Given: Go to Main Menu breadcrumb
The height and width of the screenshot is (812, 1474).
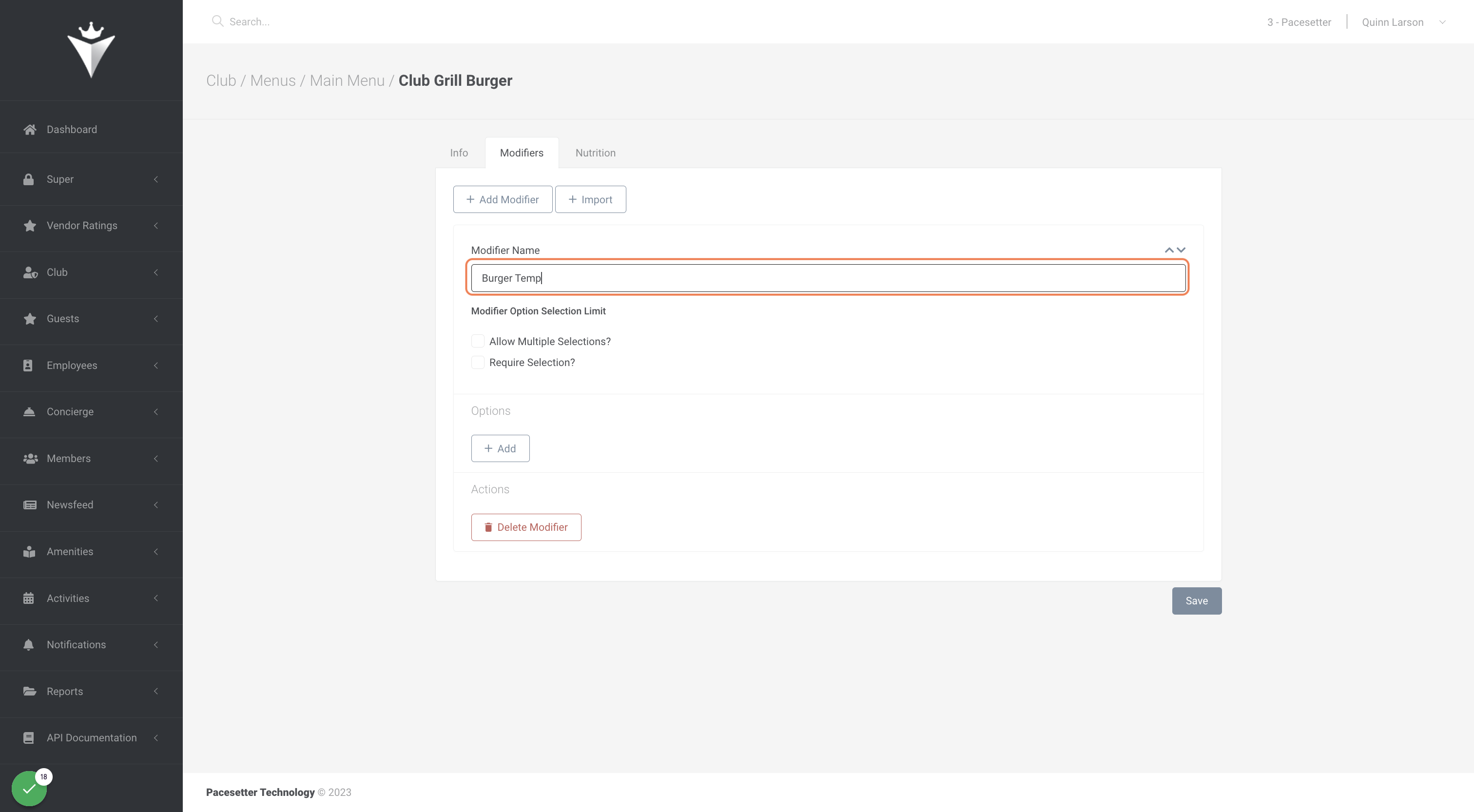Looking at the screenshot, I should tap(348, 81).
